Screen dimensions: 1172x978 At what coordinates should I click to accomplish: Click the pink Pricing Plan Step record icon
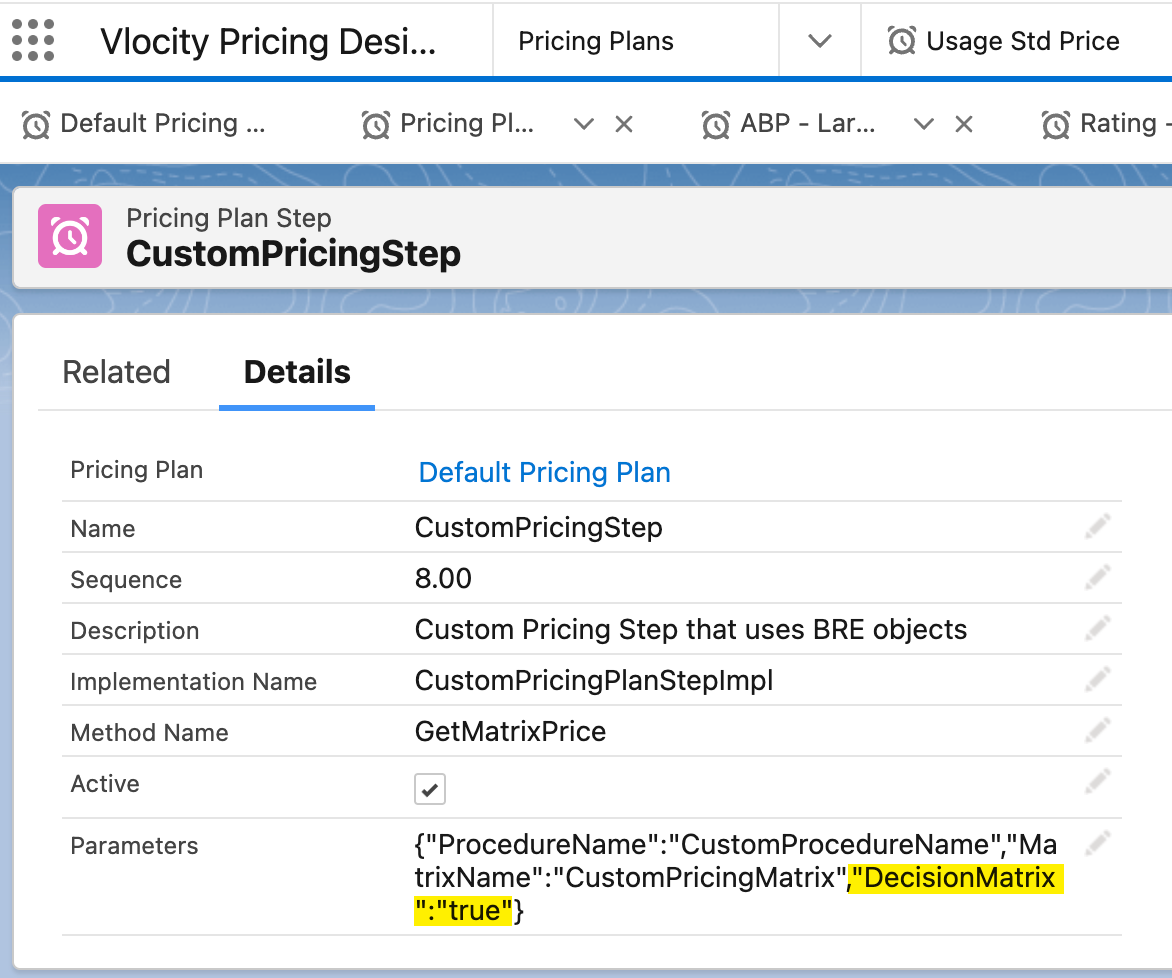point(70,236)
